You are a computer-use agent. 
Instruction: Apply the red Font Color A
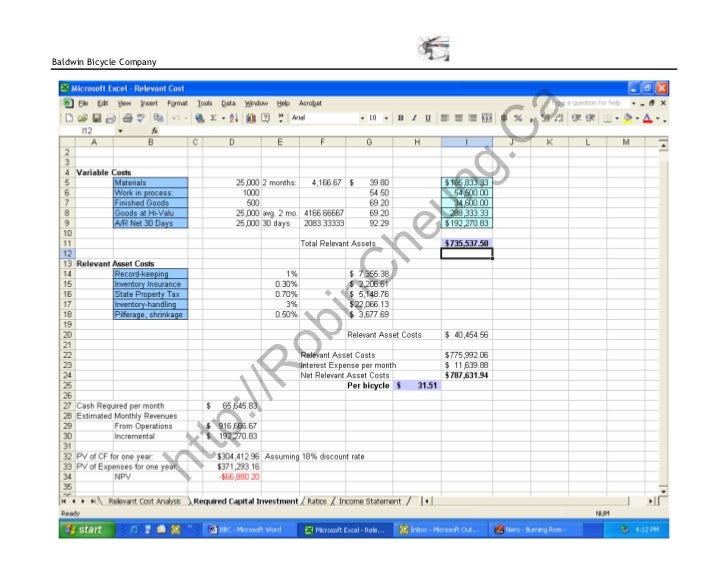pos(648,118)
